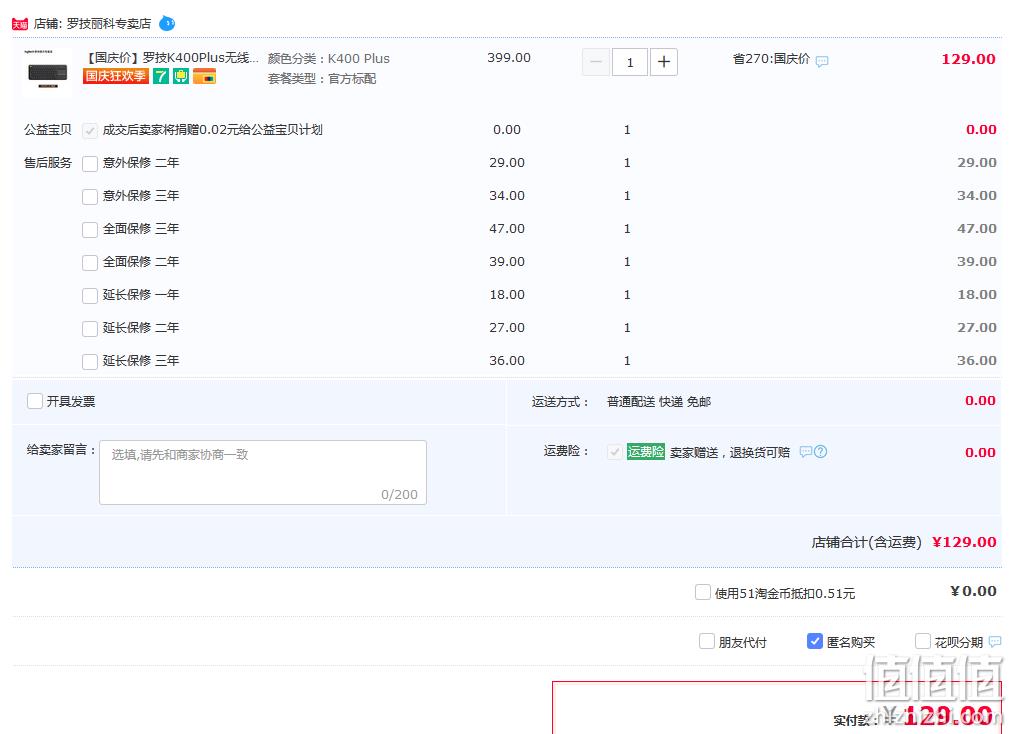The height and width of the screenshot is (734, 1013).
Task: Click the 店铺合计(含运费) ¥129.00 total
Action: tap(904, 542)
